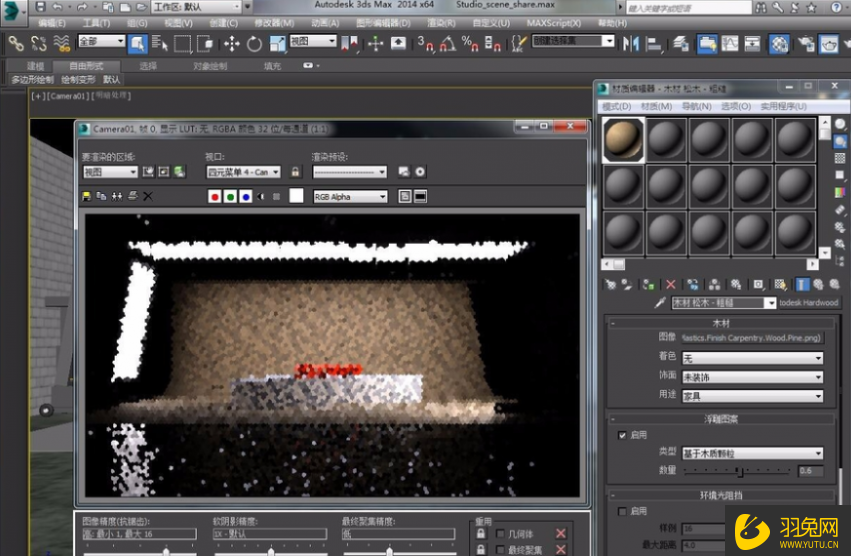Clear render frame with X icon

point(148,196)
